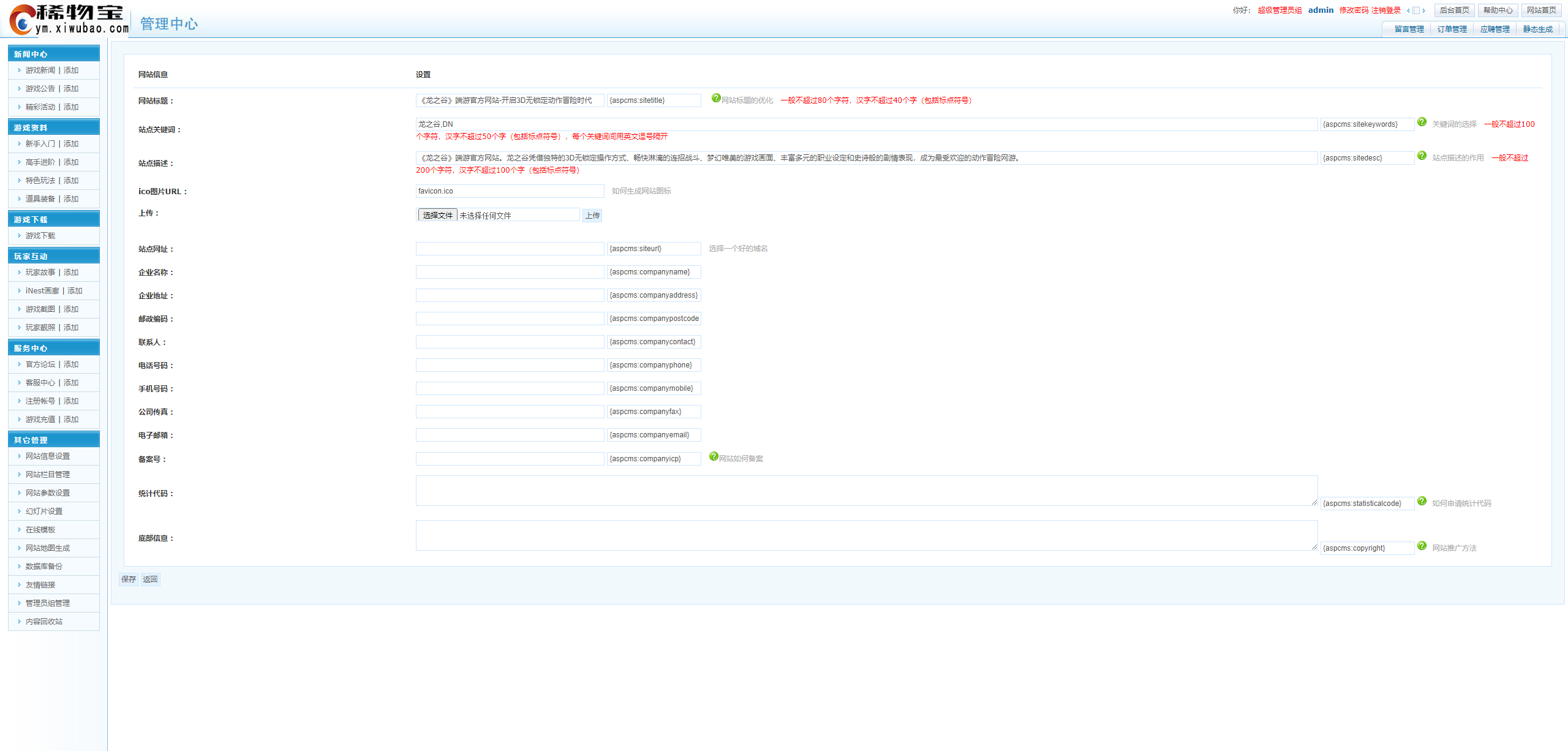
Task: Open 数据库备份 in the sidebar
Action: (x=44, y=567)
